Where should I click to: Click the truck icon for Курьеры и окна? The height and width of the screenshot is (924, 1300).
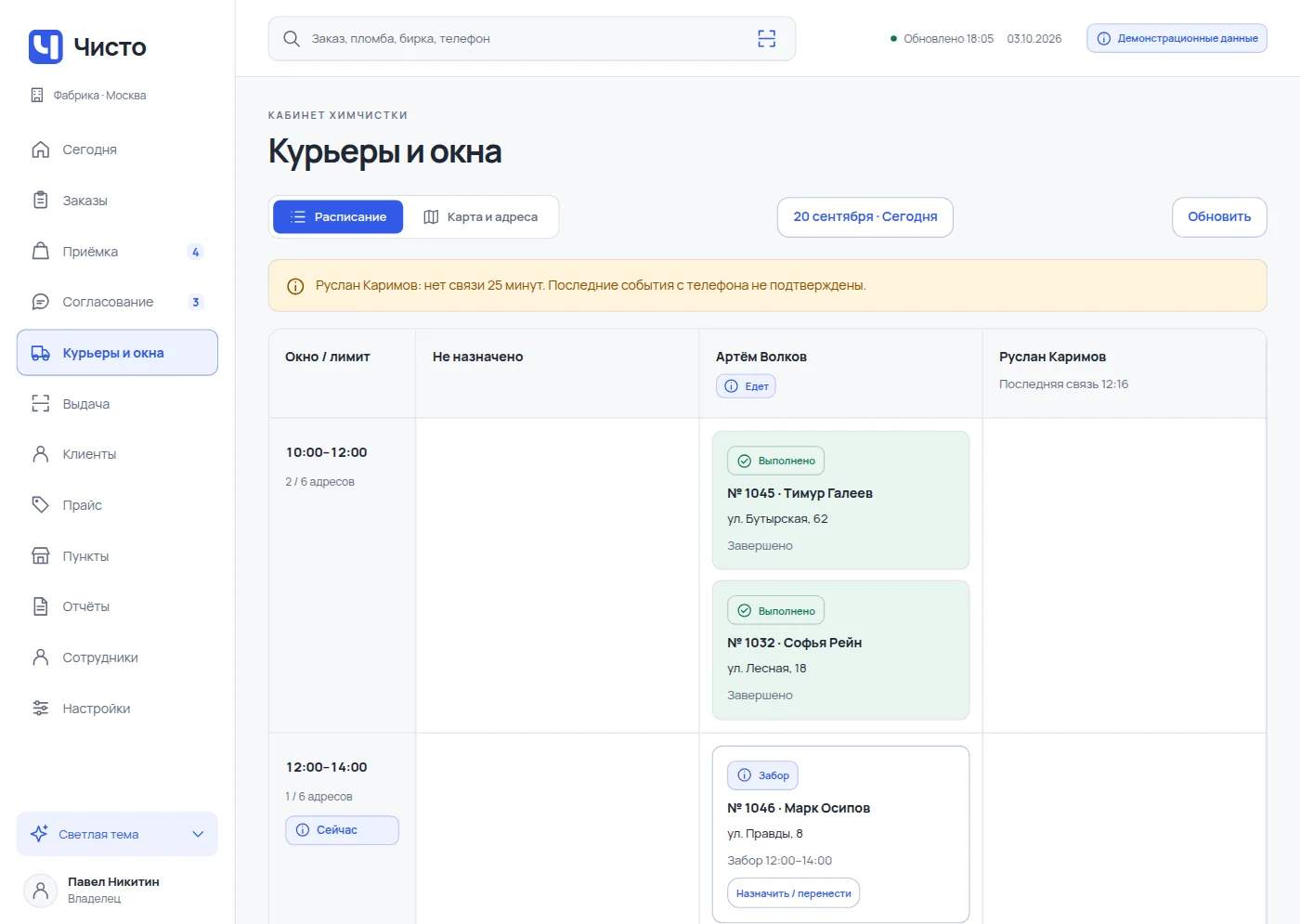(40, 353)
